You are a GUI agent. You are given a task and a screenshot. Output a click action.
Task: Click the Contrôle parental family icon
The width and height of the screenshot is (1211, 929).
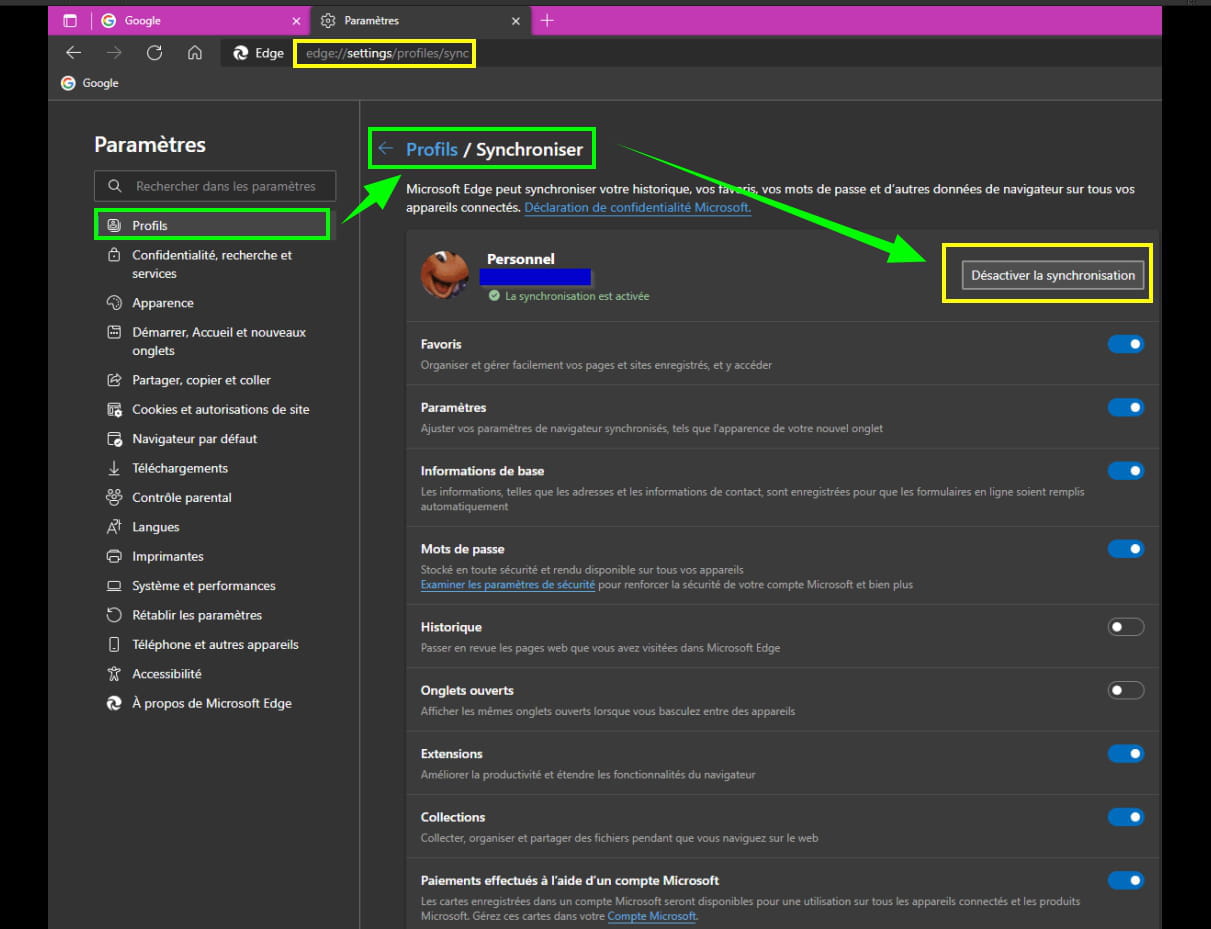(x=114, y=497)
